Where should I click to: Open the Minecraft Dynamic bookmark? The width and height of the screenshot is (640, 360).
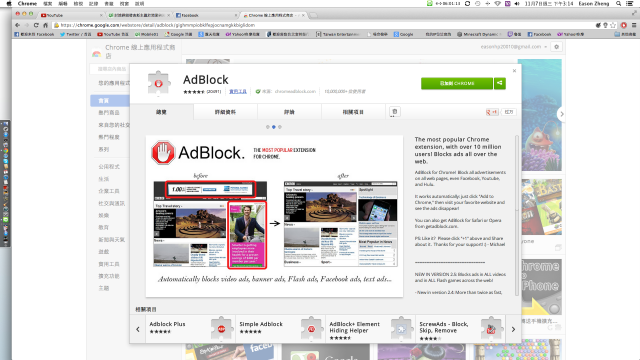pyautogui.click(x=480, y=34)
